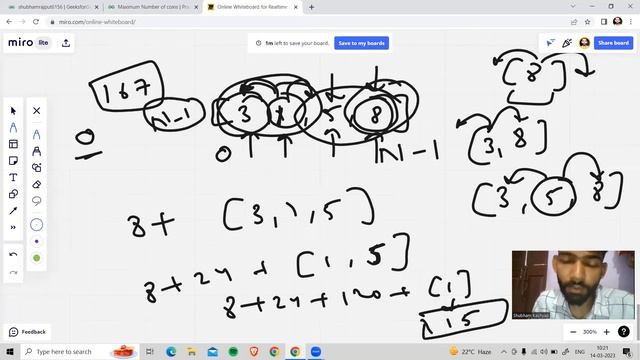
Task: Choose the Pen in the drawing sub-panel
Action: click(36, 135)
